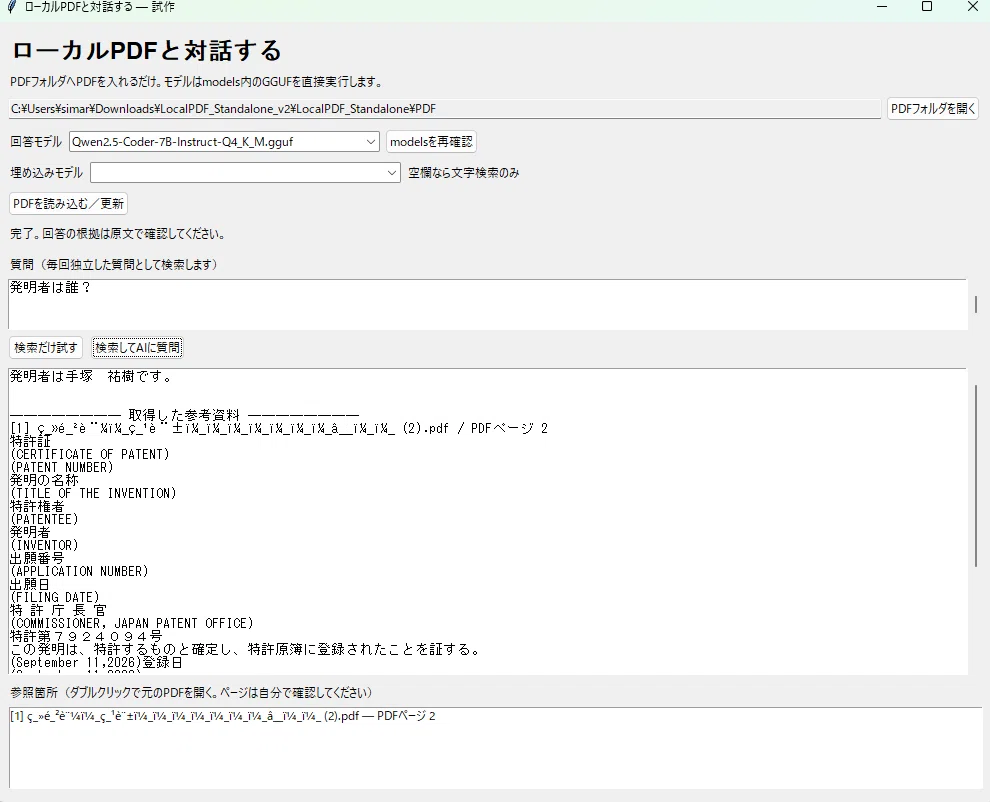This screenshot has height=802, width=990.
Task: Click the question box scrollbar thumb
Action: pyautogui.click(x=976, y=304)
